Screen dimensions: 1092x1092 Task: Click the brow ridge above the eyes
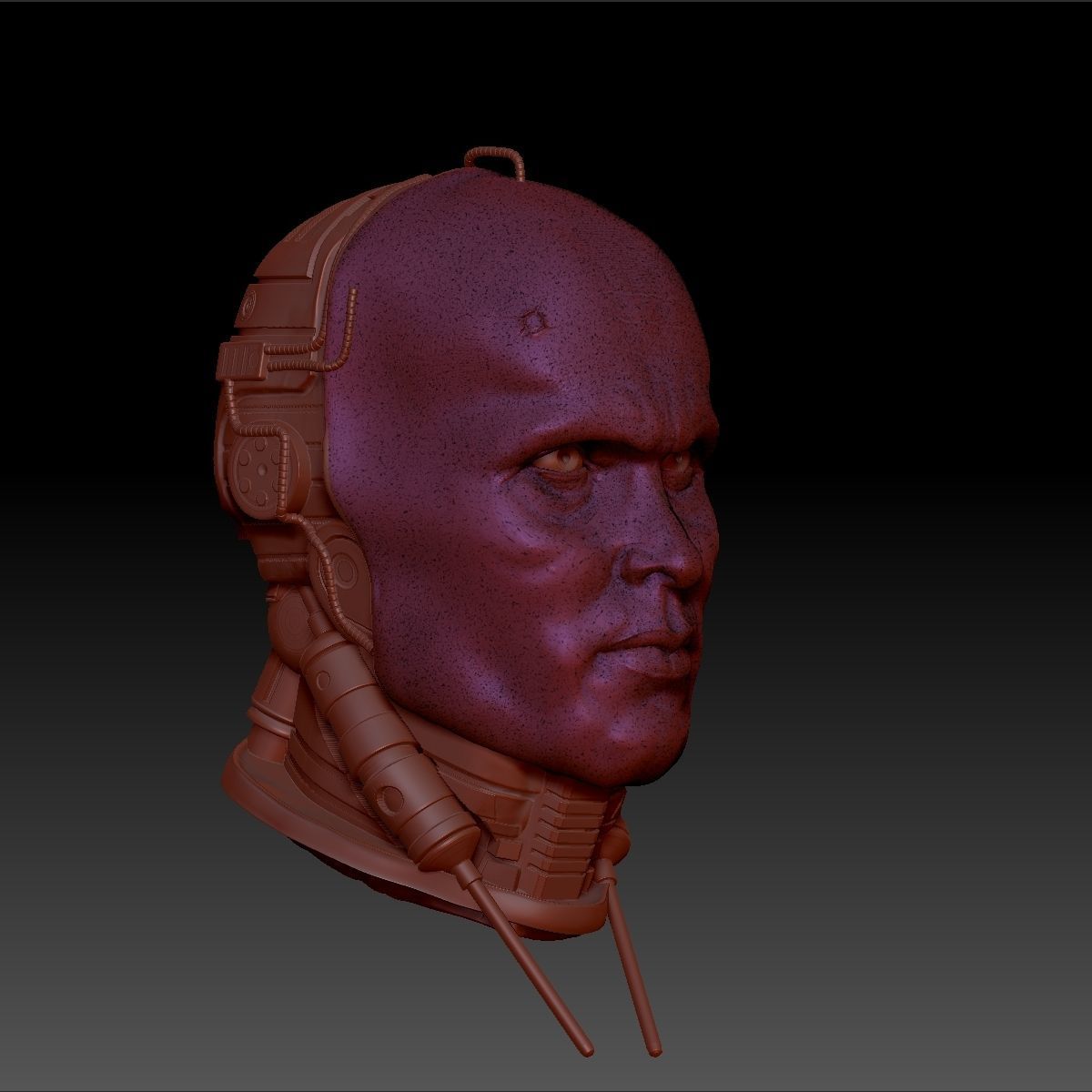[601, 428]
